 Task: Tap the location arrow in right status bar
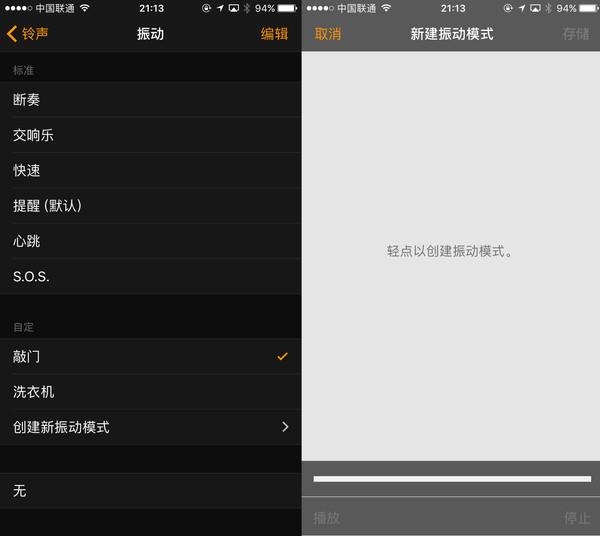tap(522, 8)
